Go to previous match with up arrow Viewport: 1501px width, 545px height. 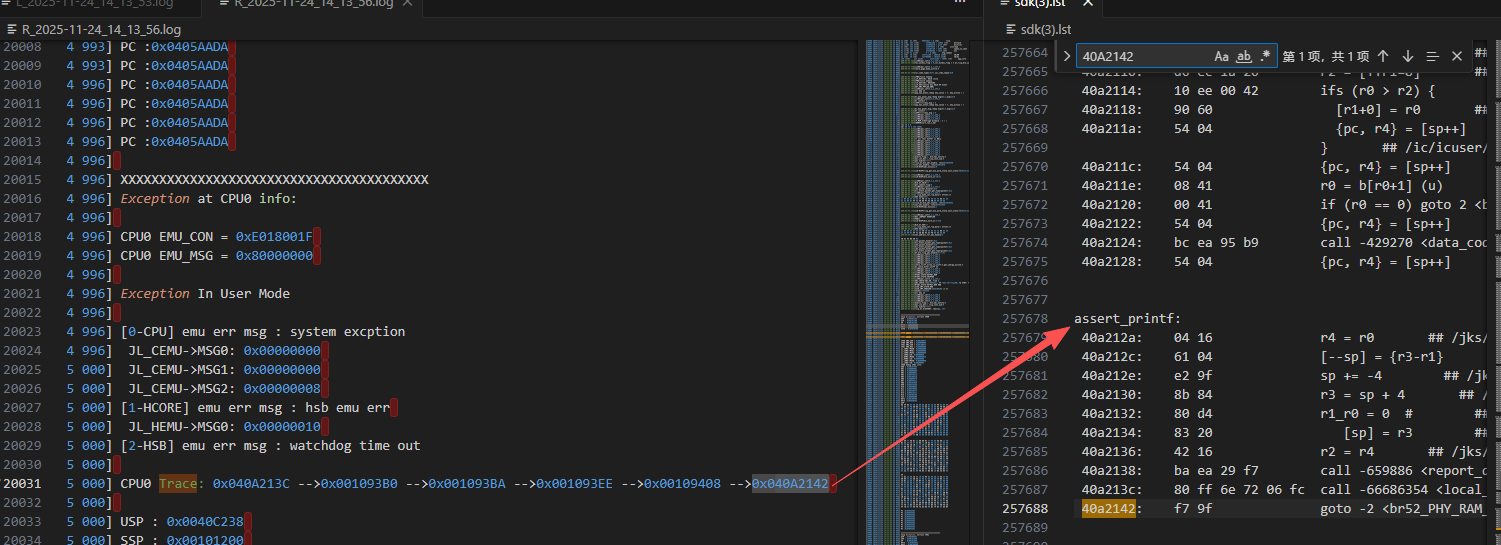(1383, 57)
